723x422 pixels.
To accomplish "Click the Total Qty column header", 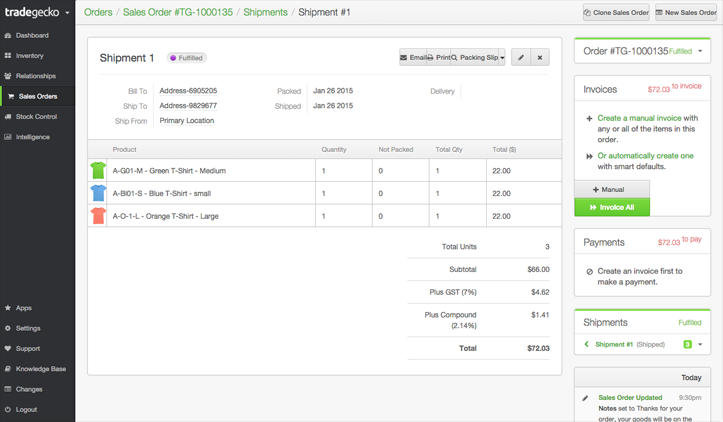I will tap(449, 150).
